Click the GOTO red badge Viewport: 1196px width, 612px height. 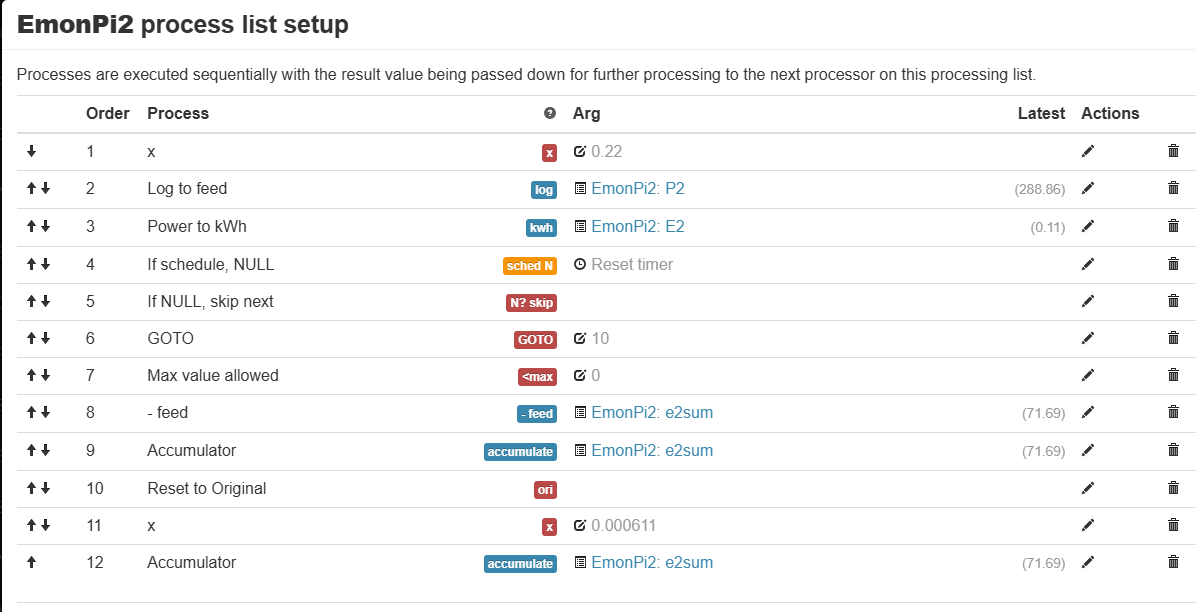coord(535,340)
